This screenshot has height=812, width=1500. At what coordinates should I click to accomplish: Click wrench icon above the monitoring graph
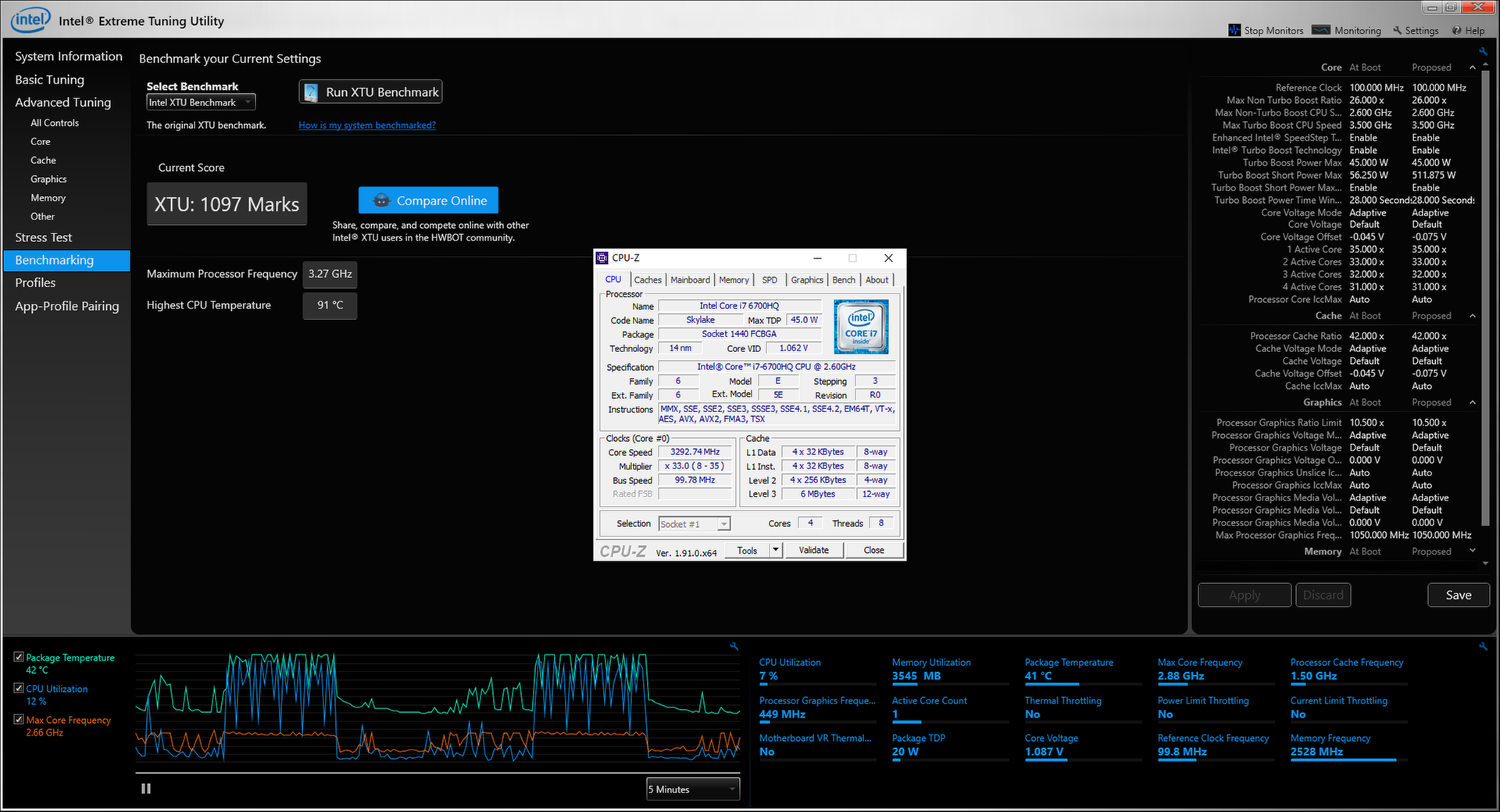734,646
